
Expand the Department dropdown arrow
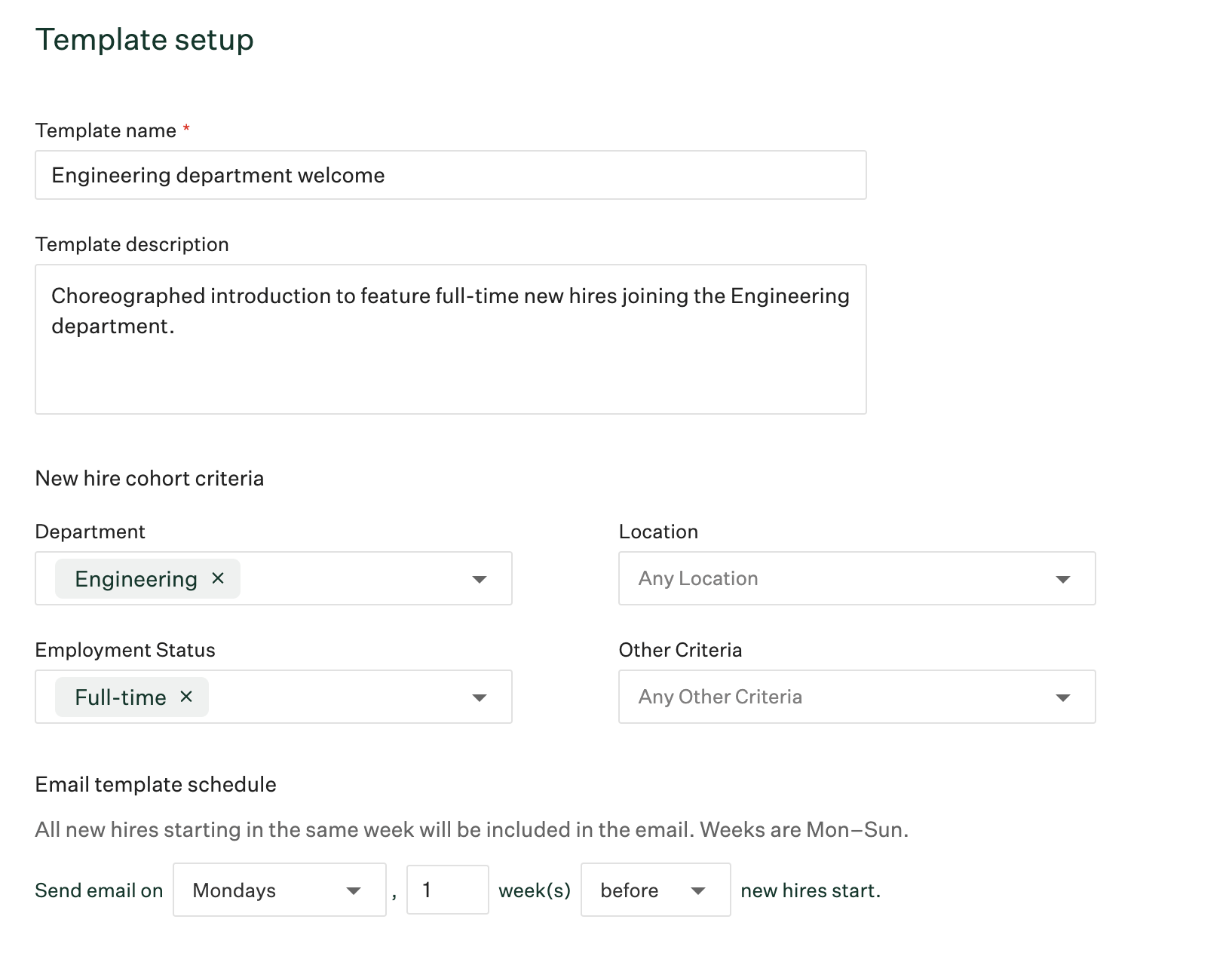pos(479,579)
